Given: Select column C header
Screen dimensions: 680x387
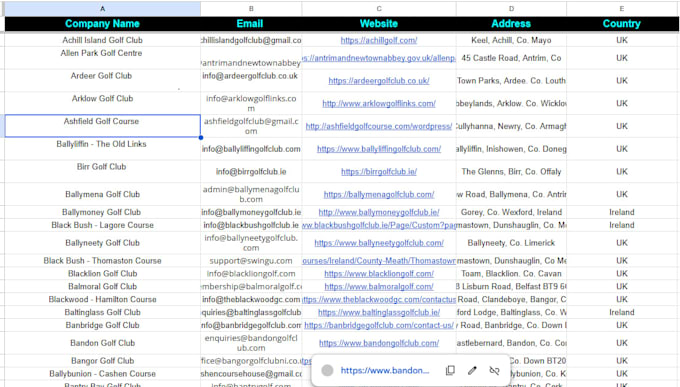Looking at the screenshot, I should click(x=379, y=9).
